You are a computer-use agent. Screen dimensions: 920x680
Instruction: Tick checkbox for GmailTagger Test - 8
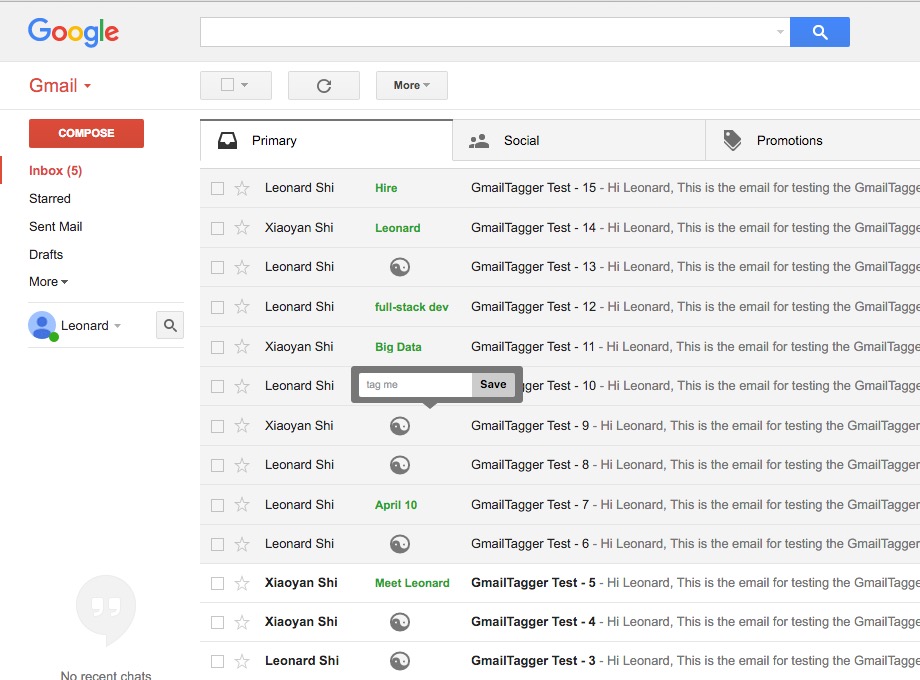pos(218,465)
